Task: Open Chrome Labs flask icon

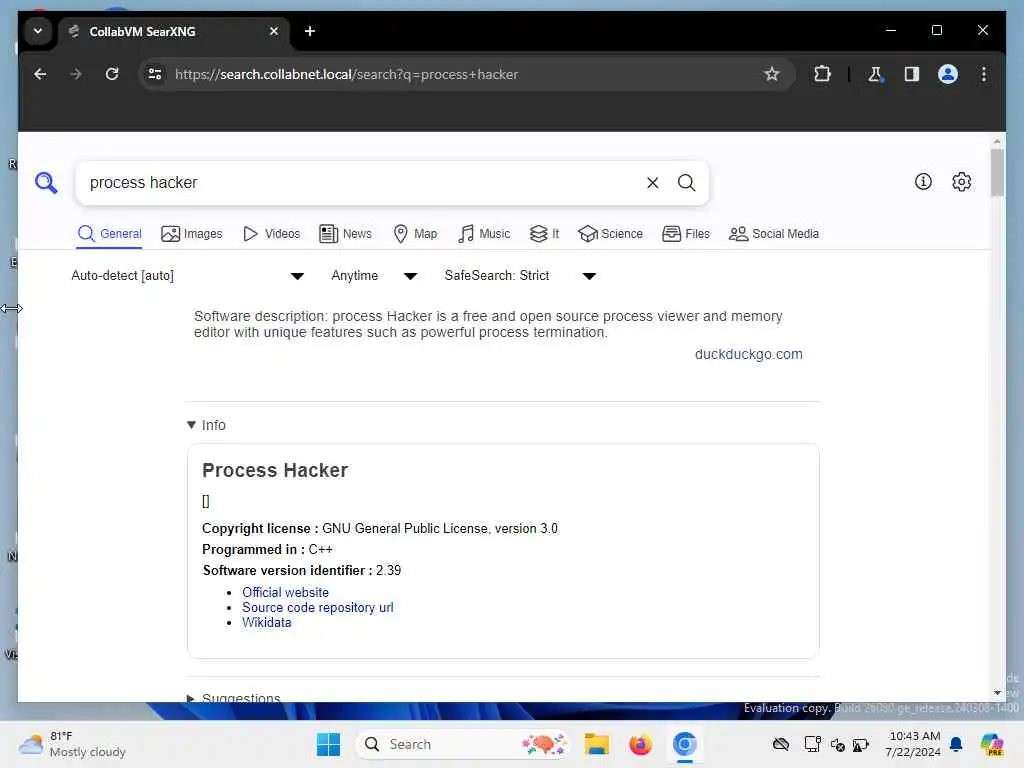Action: pyautogui.click(x=875, y=74)
